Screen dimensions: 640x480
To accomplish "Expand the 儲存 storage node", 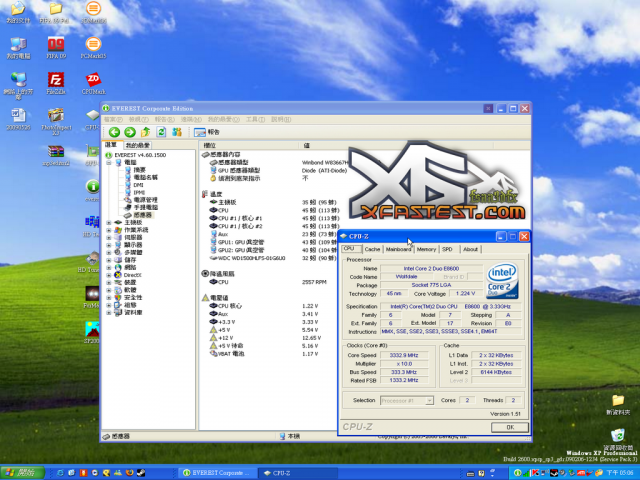I will pyautogui.click(x=109, y=260).
